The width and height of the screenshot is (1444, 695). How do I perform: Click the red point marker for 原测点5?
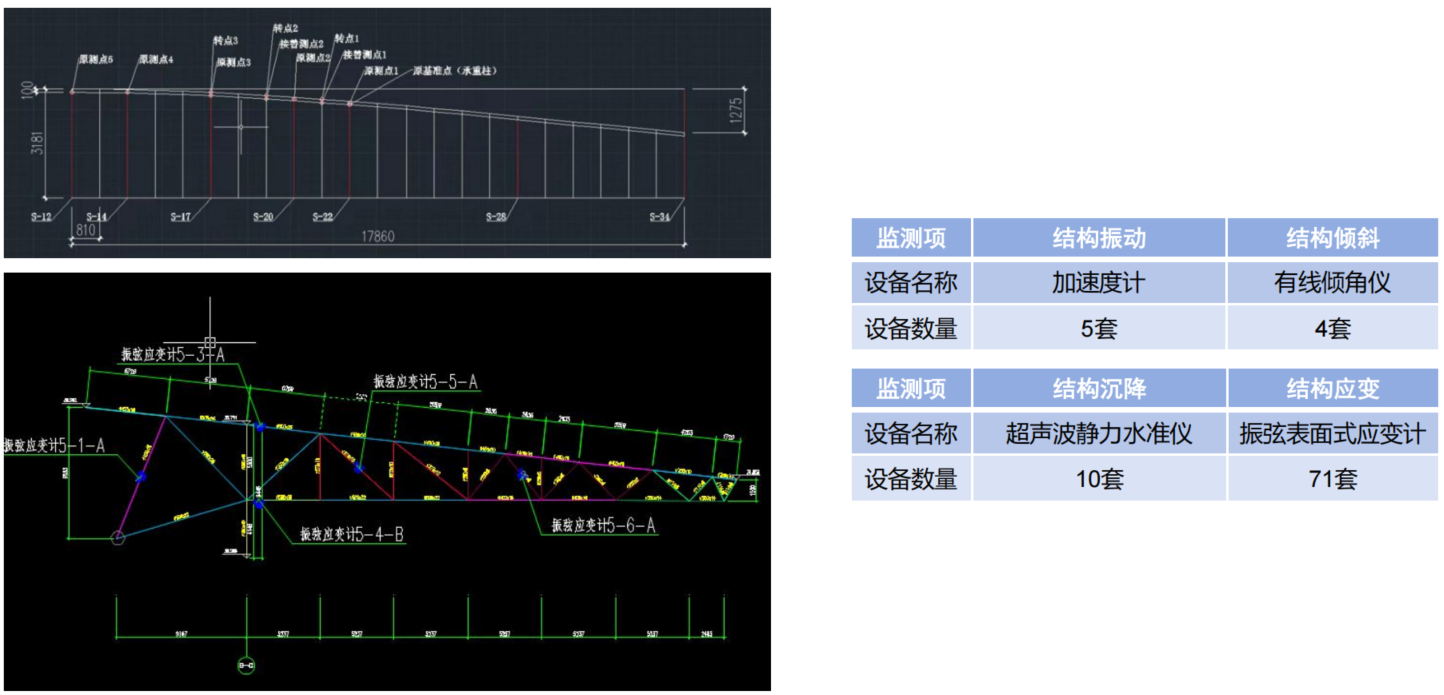72,92
